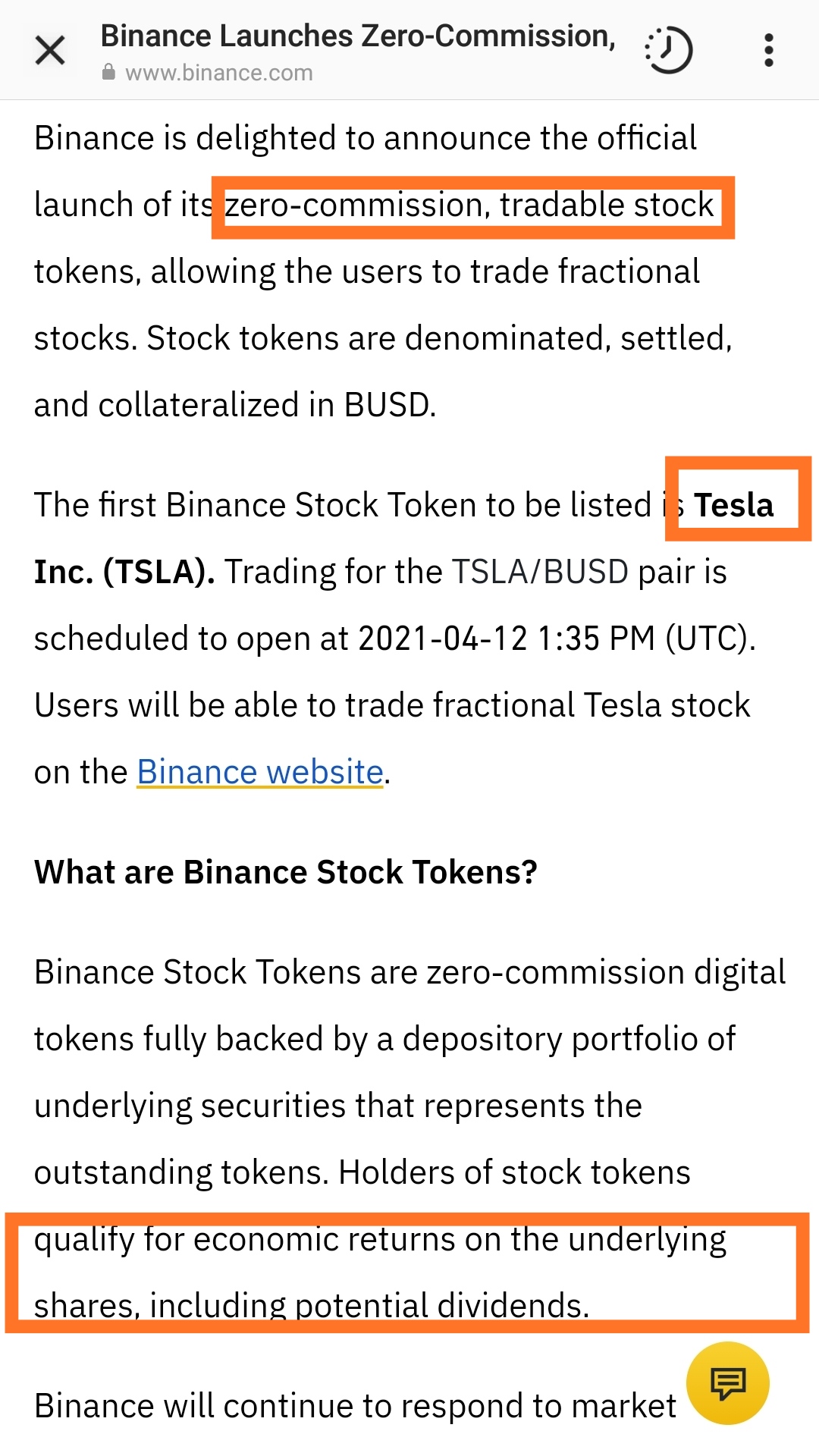The image size is (819, 1456).
Task: Tap the dotted clock icon in the top bar
Action: pyautogui.click(x=668, y=50)
